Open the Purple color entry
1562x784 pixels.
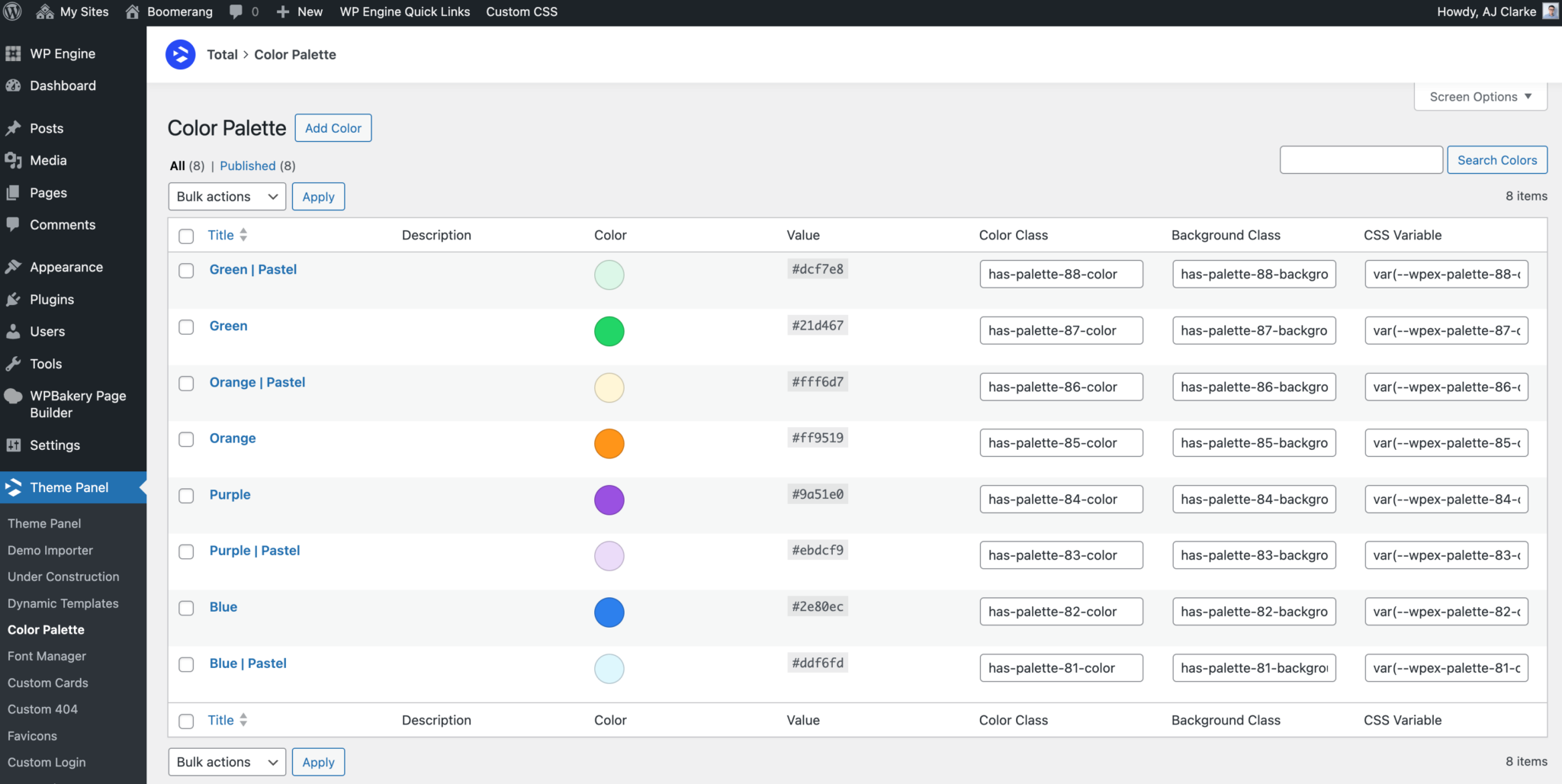[x=230, y=494]
